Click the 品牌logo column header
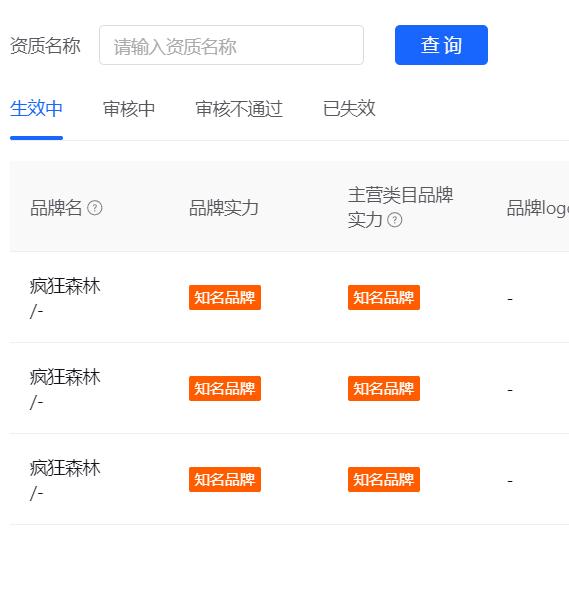Screen dimensions: 569x610 pos(537,208)
